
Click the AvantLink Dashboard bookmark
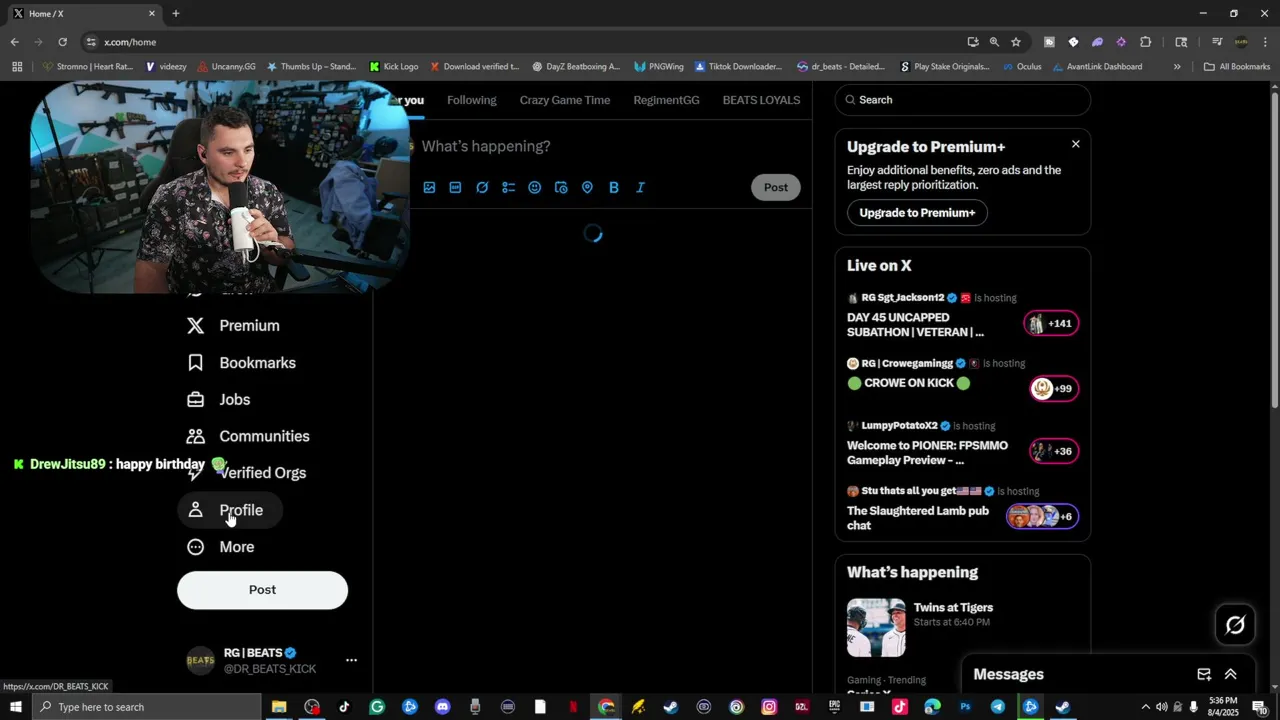[x=1097, y=67]
